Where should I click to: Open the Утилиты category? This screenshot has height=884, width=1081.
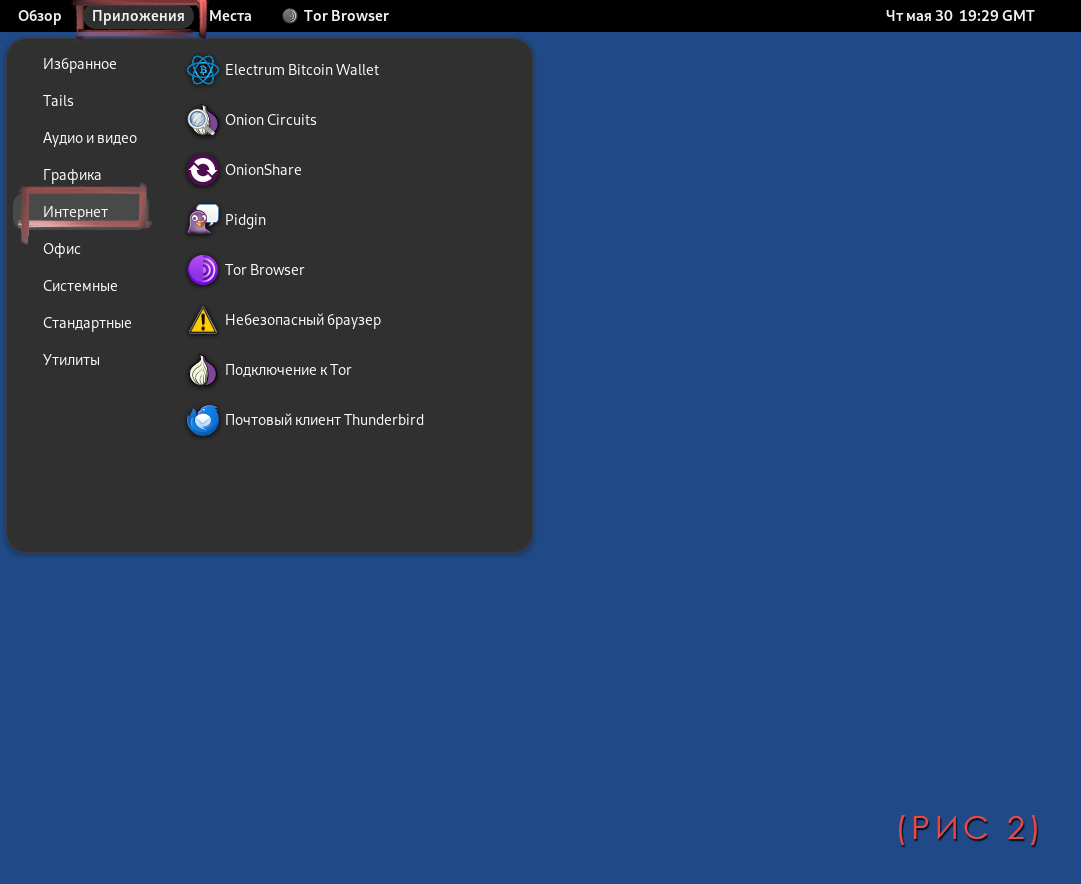pyautogui.click(x=71, y=360)
